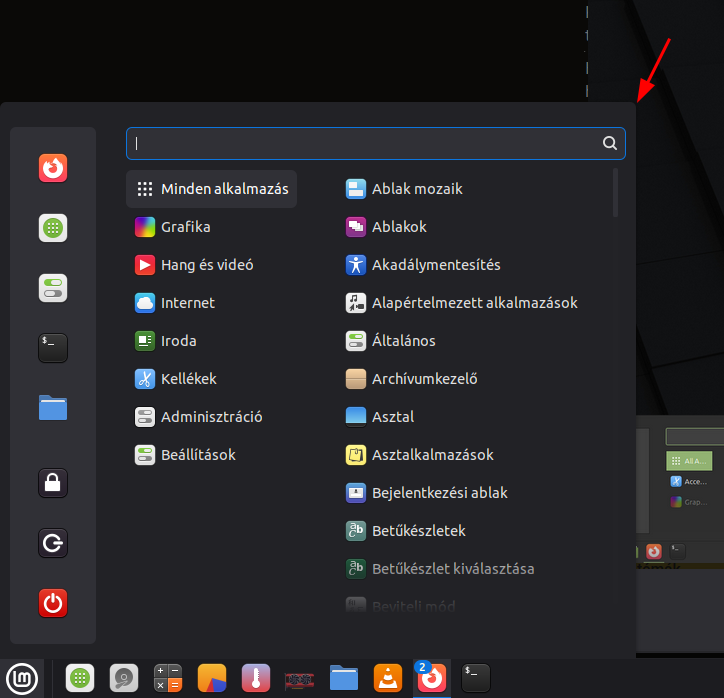
Task: Select Acce... category in the background window
Action: point(689,481)
